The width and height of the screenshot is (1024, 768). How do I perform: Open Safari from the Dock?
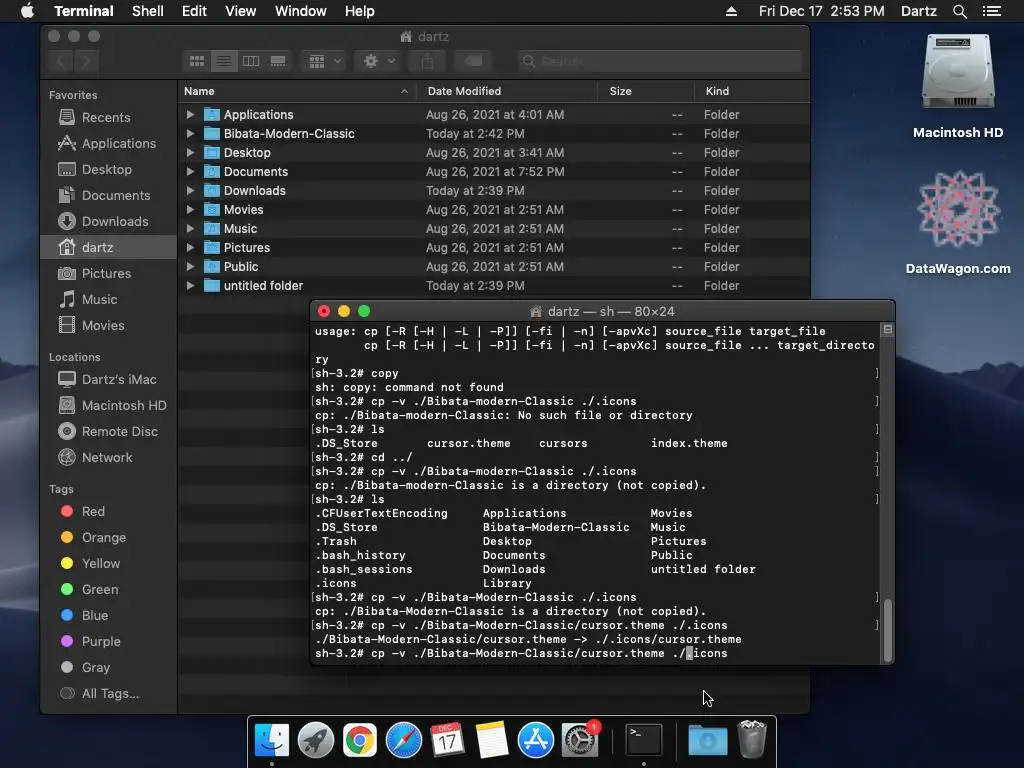pyautogui.click(x=404, y=741)
